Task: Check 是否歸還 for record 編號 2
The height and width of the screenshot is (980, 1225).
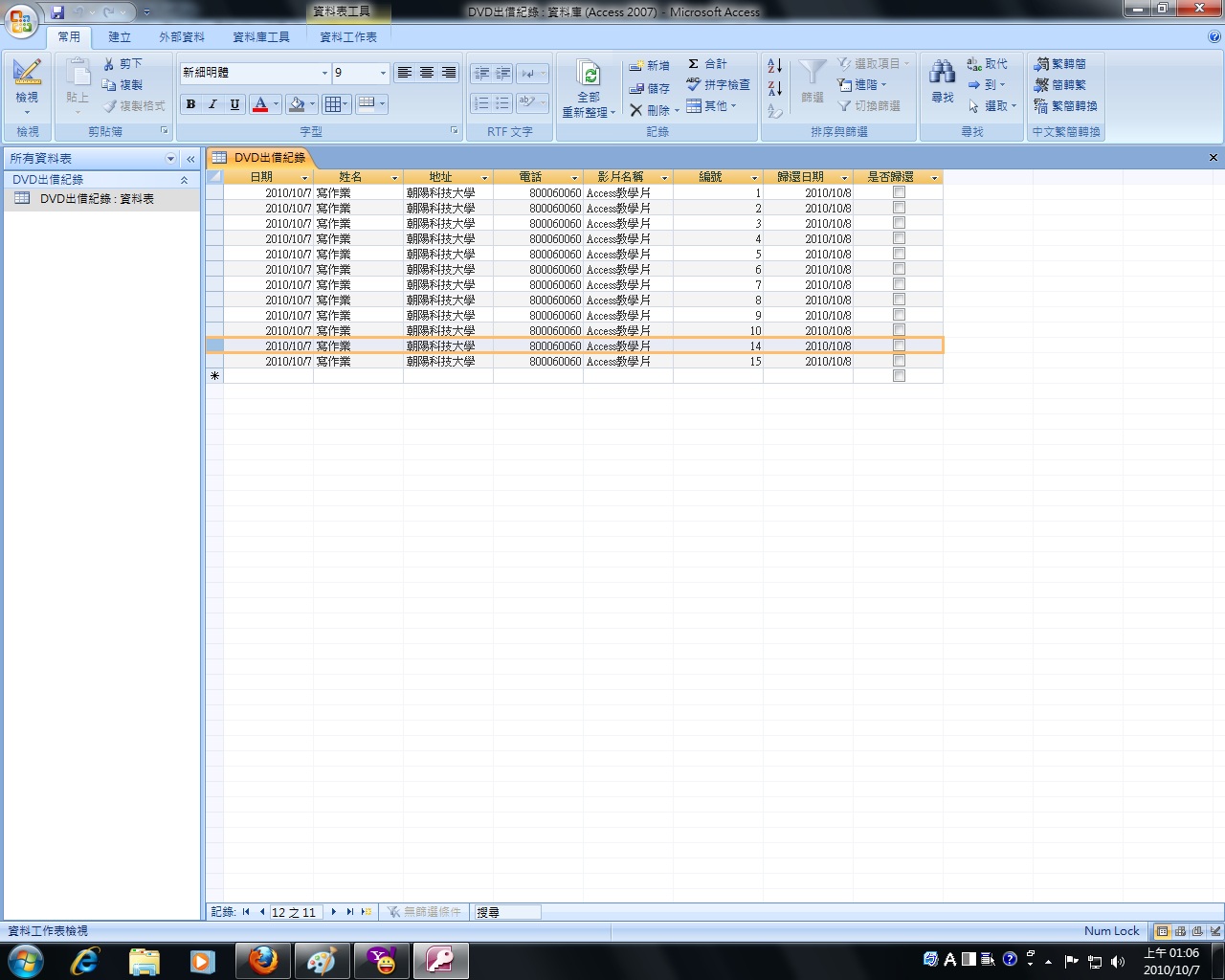Action: tap(899, 208)
